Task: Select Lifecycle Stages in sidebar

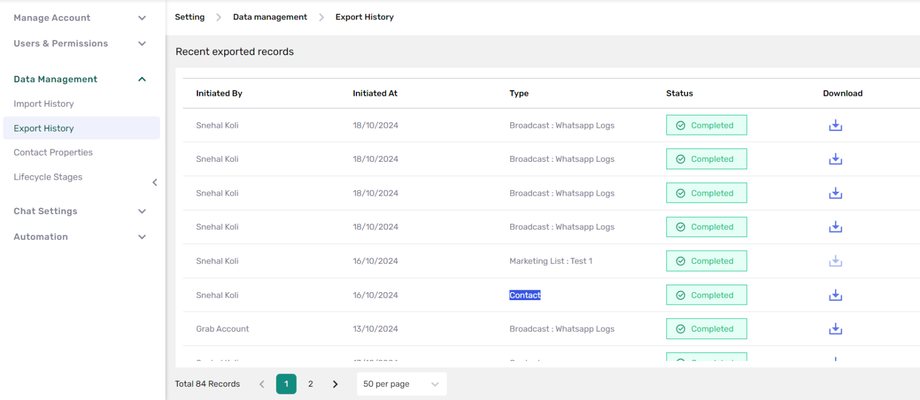Action: click(48, 177)
